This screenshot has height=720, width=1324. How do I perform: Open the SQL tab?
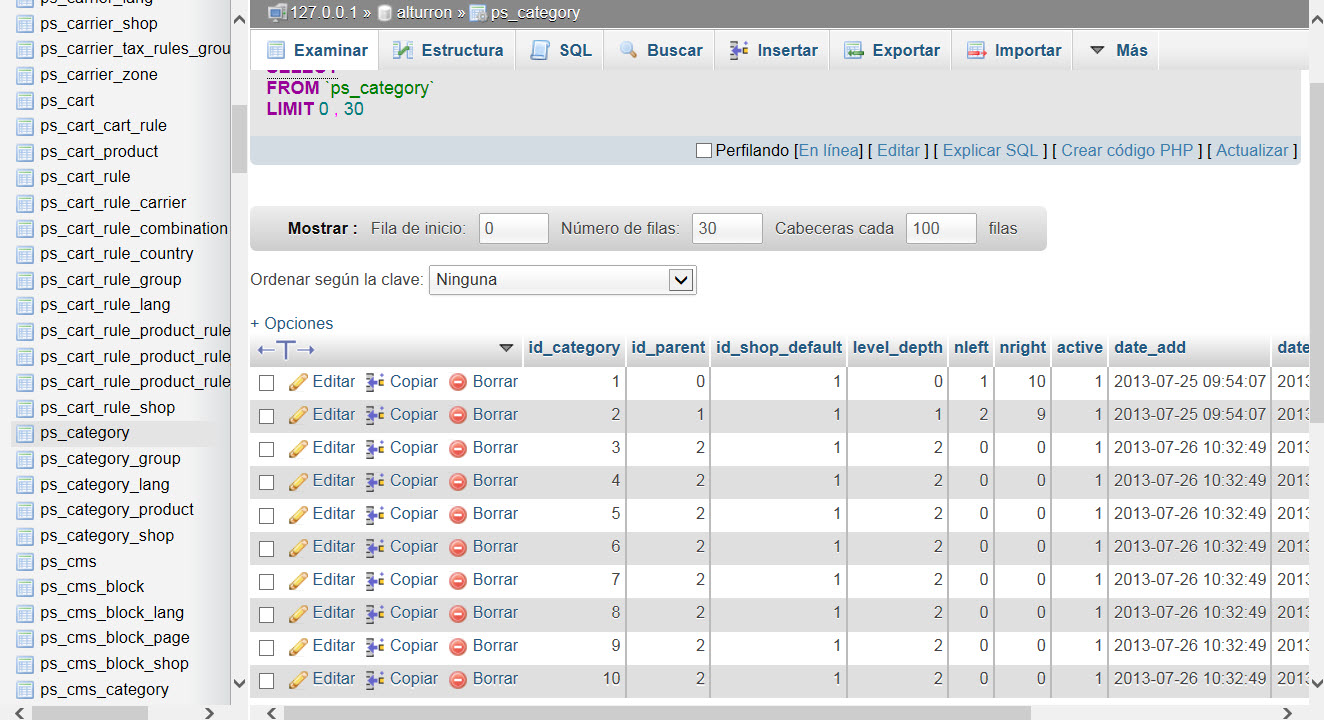point(561,50)
